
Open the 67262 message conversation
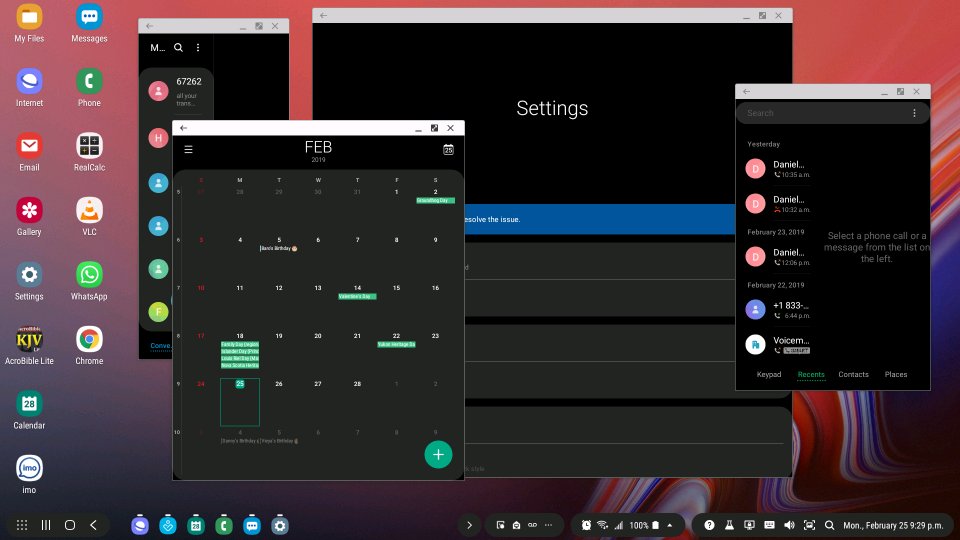point(180,91)
